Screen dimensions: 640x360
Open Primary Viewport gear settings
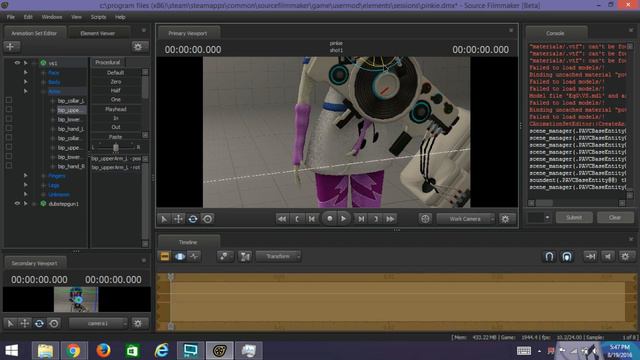[x=505, y=219]
